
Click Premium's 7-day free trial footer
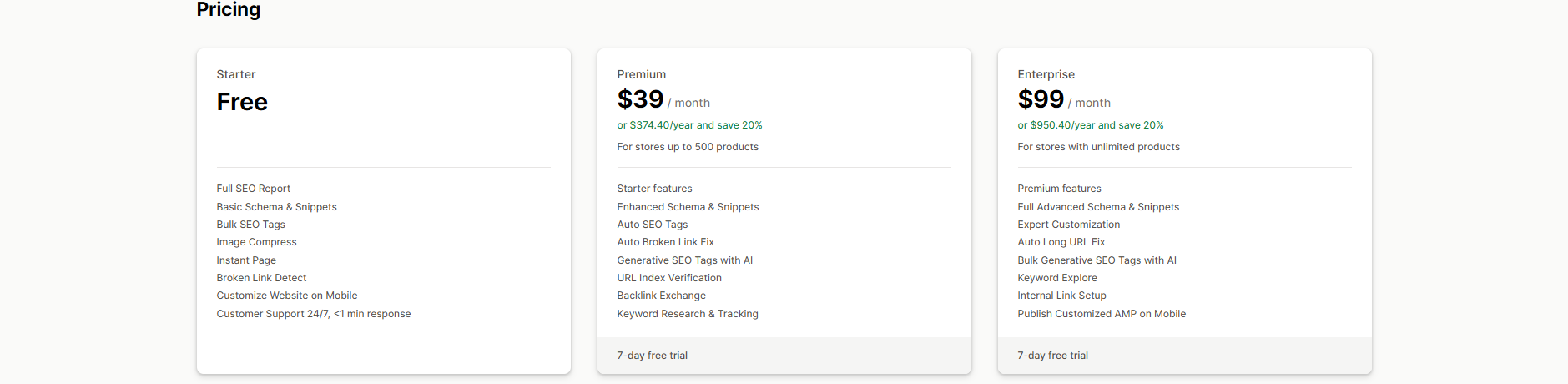pos(652,356)
